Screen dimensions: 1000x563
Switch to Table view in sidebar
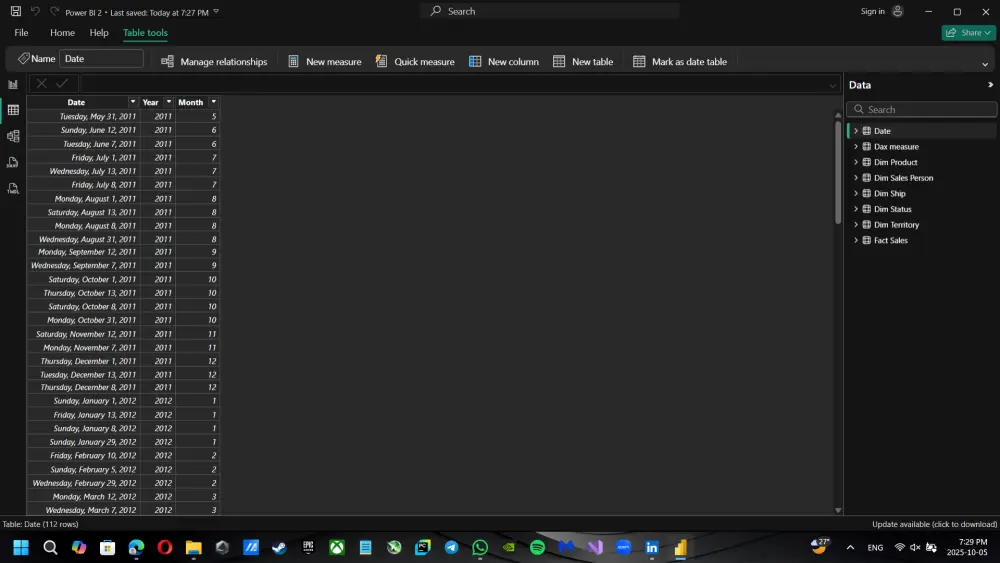click(13, 110)
